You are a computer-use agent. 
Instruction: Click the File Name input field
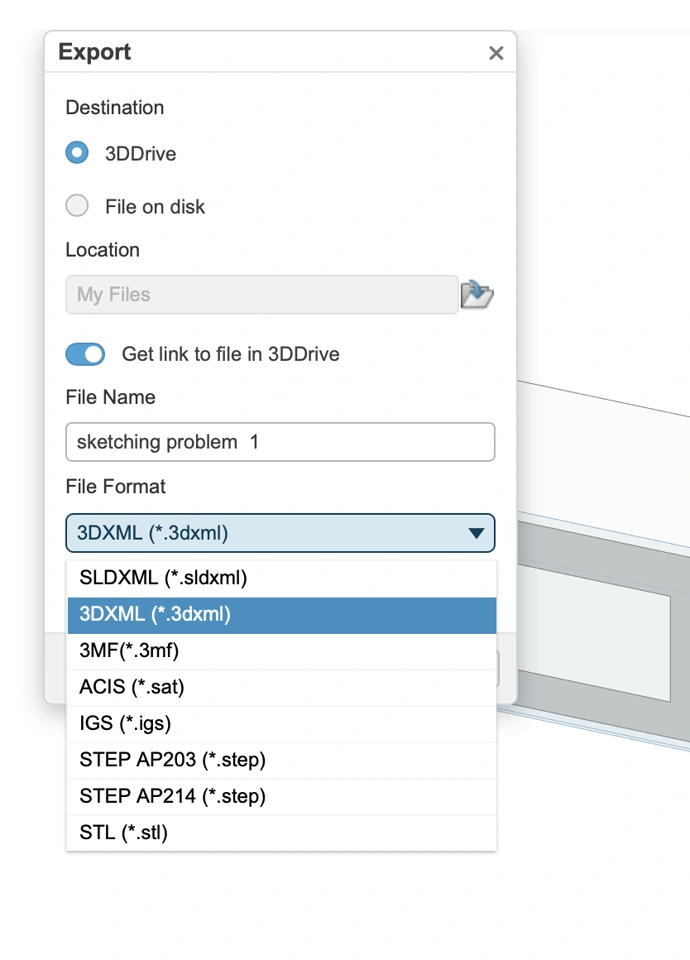tap(280, 441)
